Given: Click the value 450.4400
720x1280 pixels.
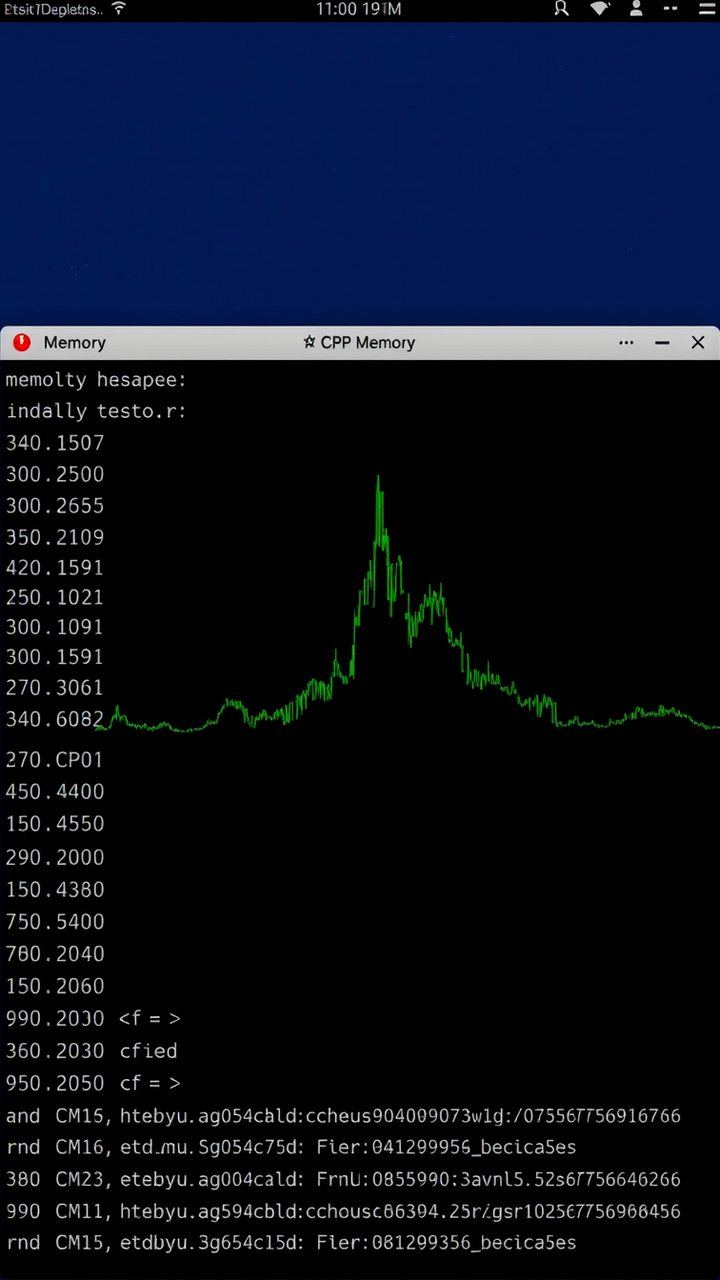Looking at the screenshot, I should [55, 791].
